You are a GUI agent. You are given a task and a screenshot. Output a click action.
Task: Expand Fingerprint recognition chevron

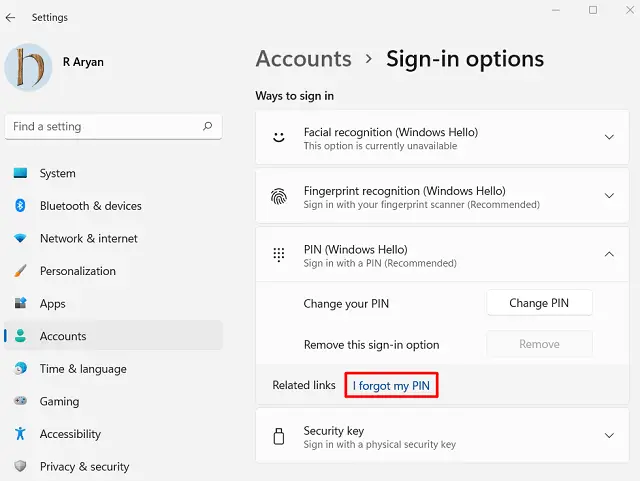(x=609, y=196)
